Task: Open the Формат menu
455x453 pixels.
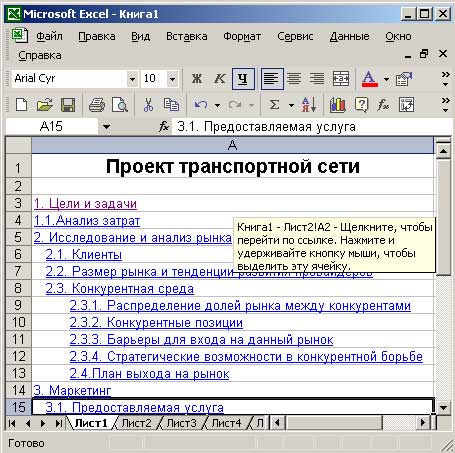Action: tap(242, 36)
